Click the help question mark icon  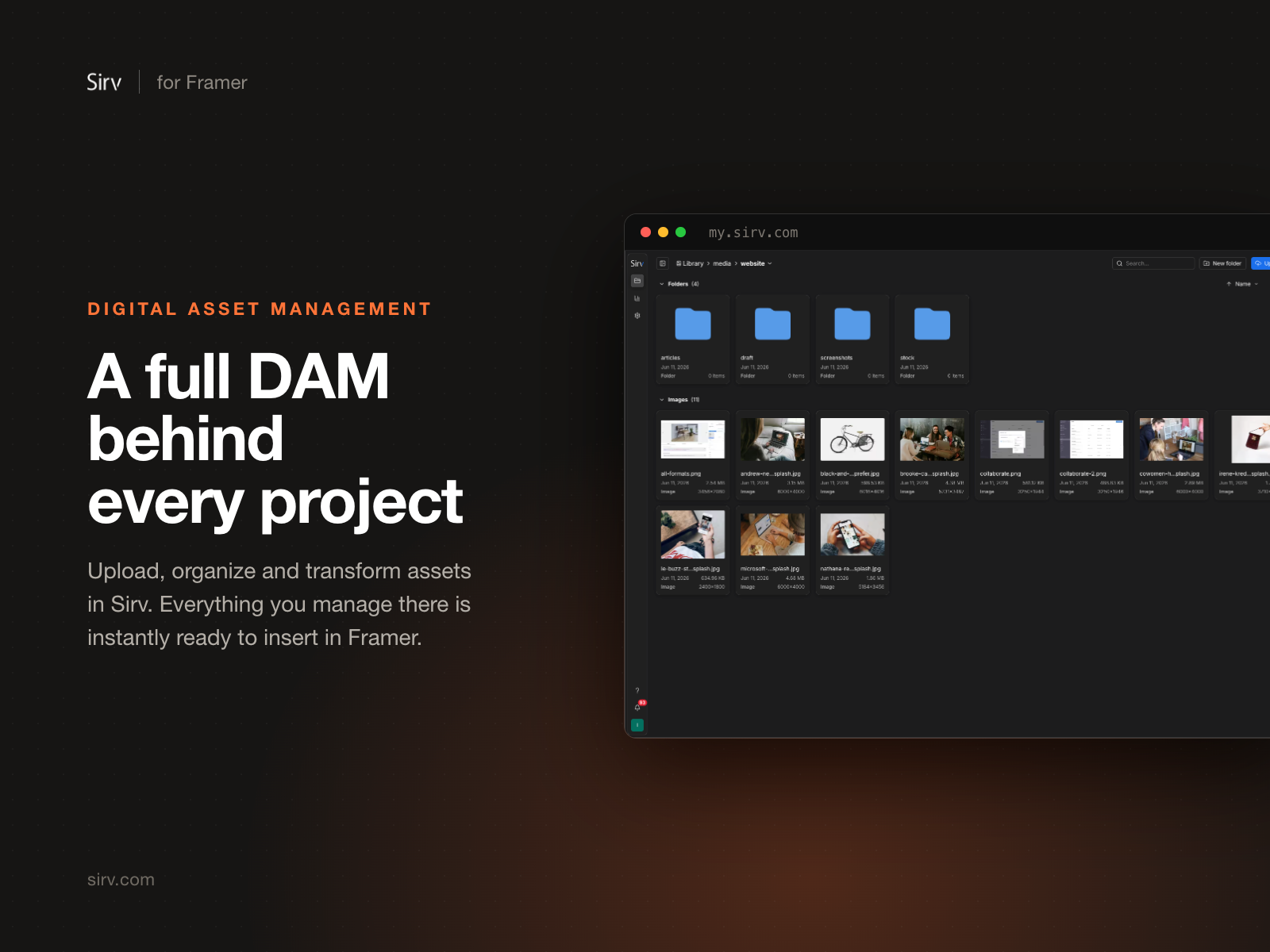[637, 691]
